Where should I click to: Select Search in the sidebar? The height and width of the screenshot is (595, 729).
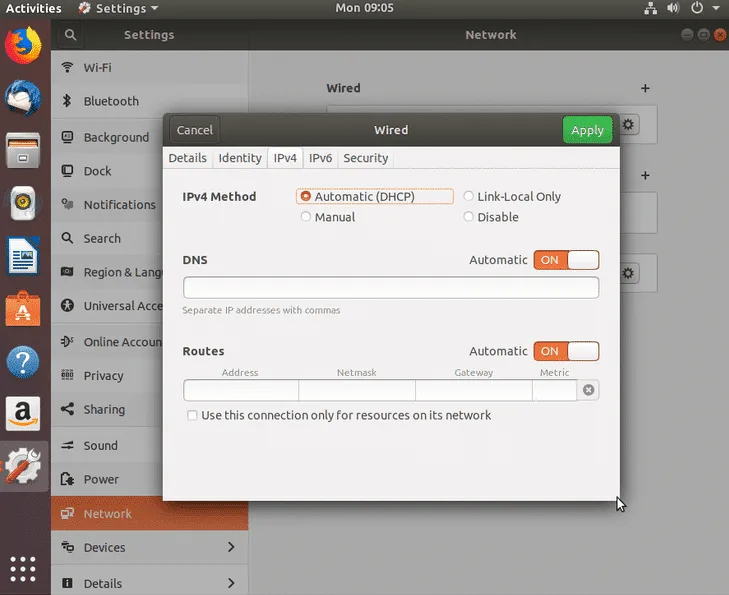pos(107,238)
